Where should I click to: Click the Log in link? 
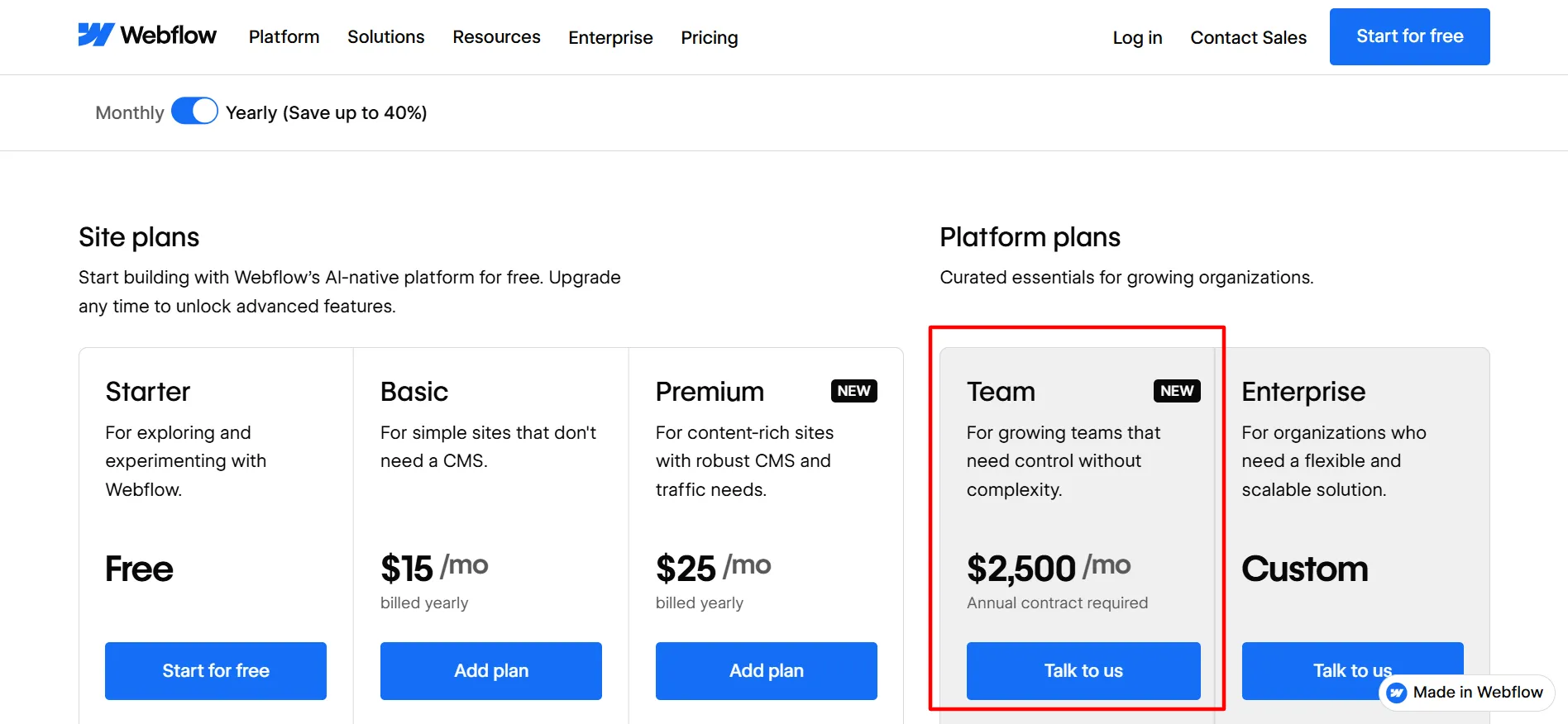[1137, 37]
